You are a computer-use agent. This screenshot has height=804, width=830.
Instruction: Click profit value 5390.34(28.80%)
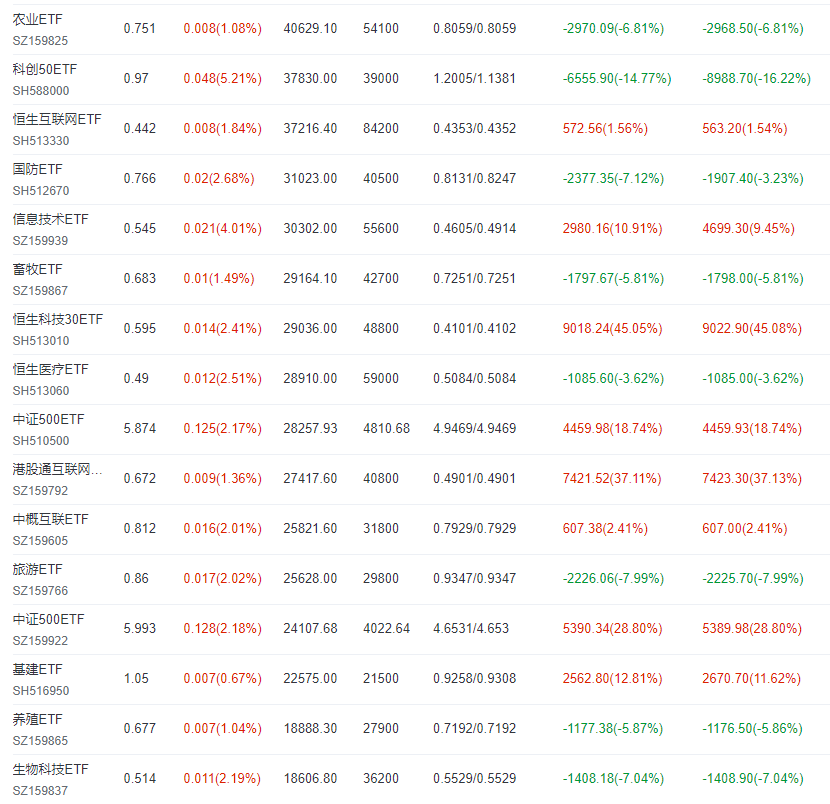pyautogui.click(x=612, y=629)
